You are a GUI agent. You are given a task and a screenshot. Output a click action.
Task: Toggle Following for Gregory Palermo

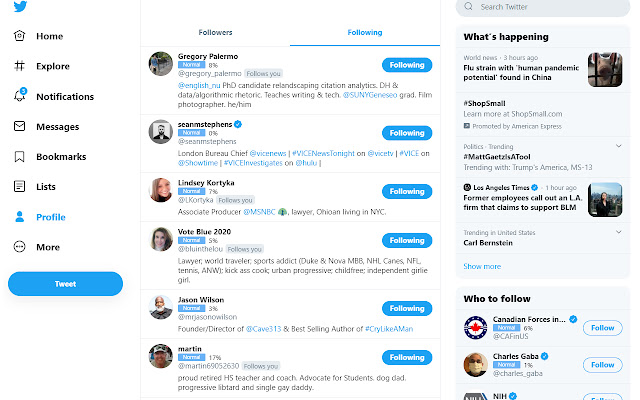[406, 65]
